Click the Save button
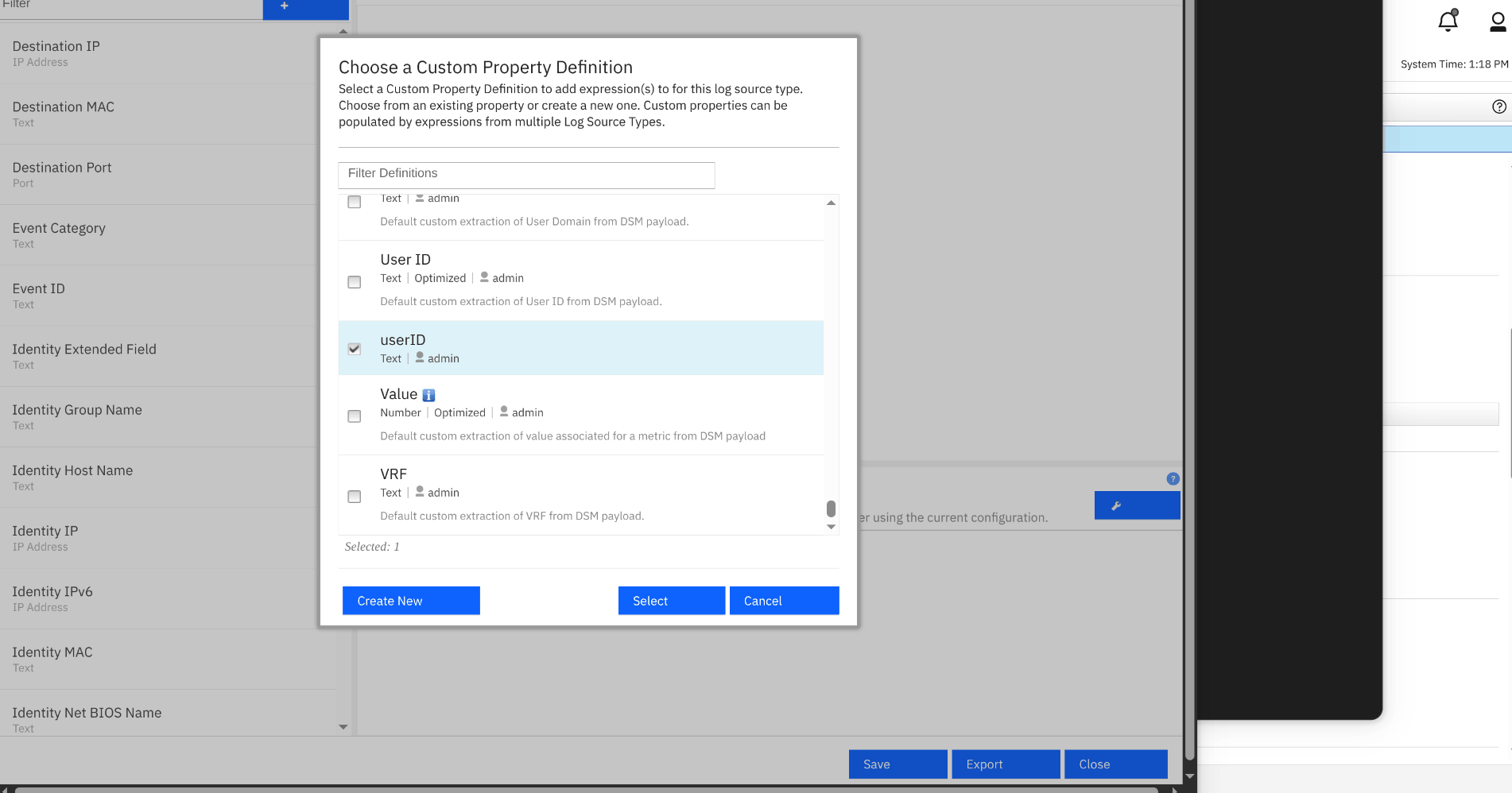The height and width of the screenshot is (793, 1512). 898,764
